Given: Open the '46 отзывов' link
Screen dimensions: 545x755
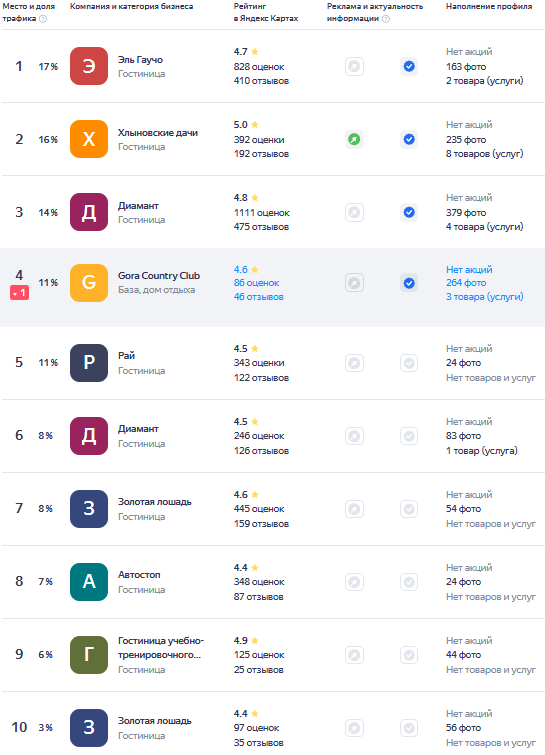Looking at the screenshot, I should (x=259, y=297).
